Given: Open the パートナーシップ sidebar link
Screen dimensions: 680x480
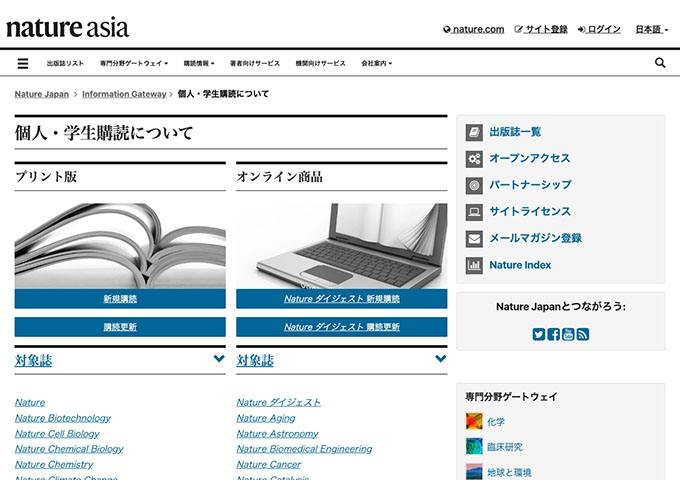Looking at the screenshot, I should [530, 185].
